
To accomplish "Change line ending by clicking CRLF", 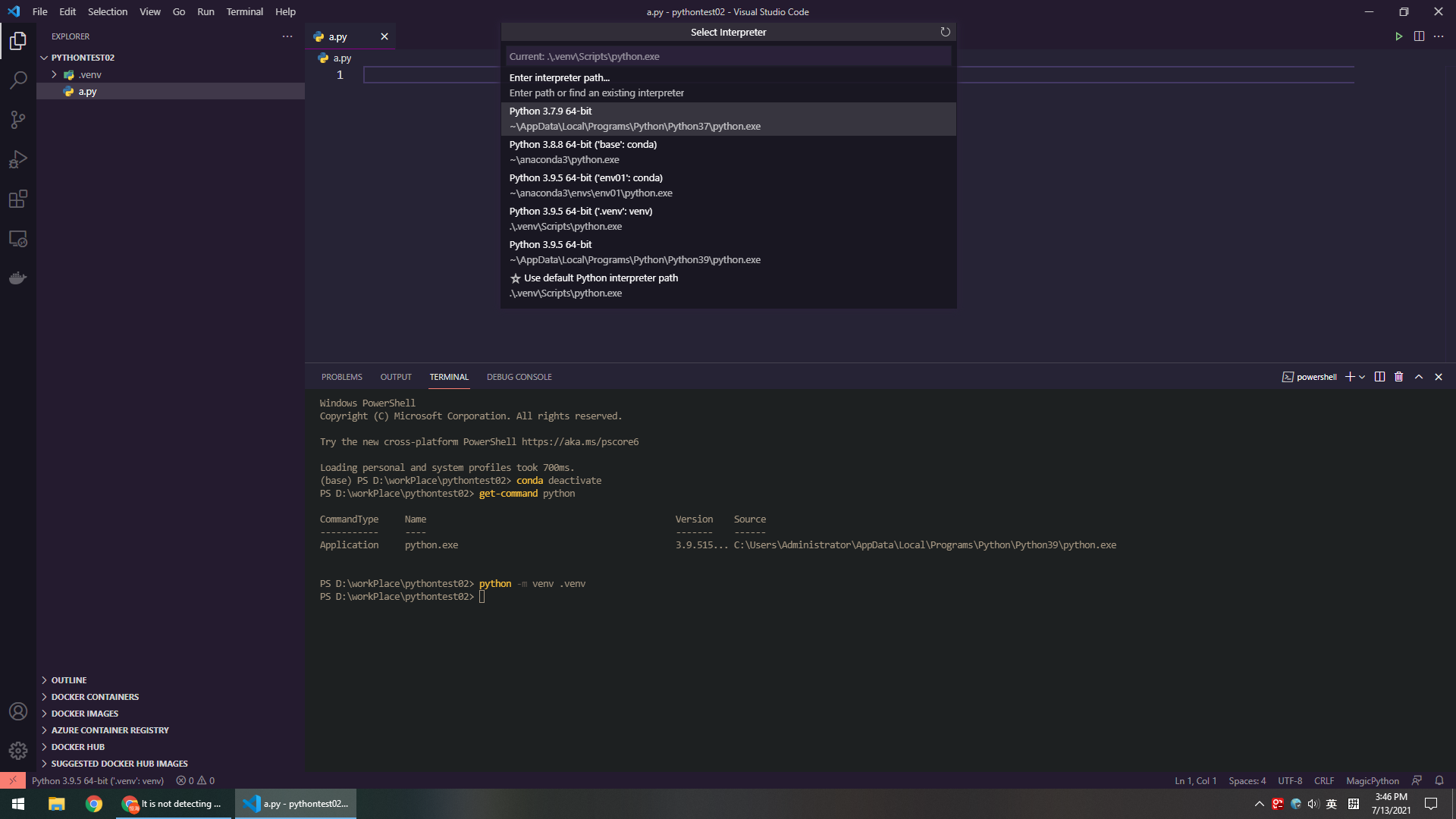I will point(1323,780).
